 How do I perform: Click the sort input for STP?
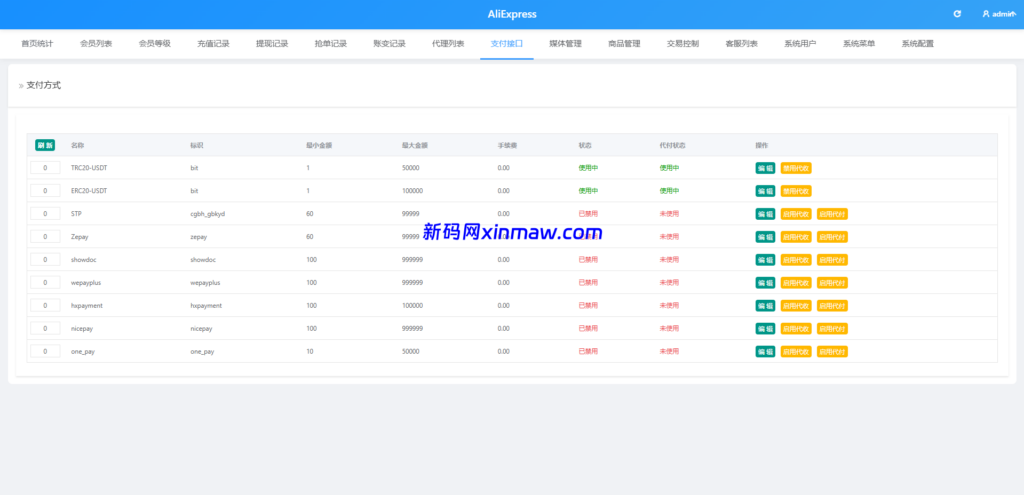pyautogui.click(x=46, y=214)
